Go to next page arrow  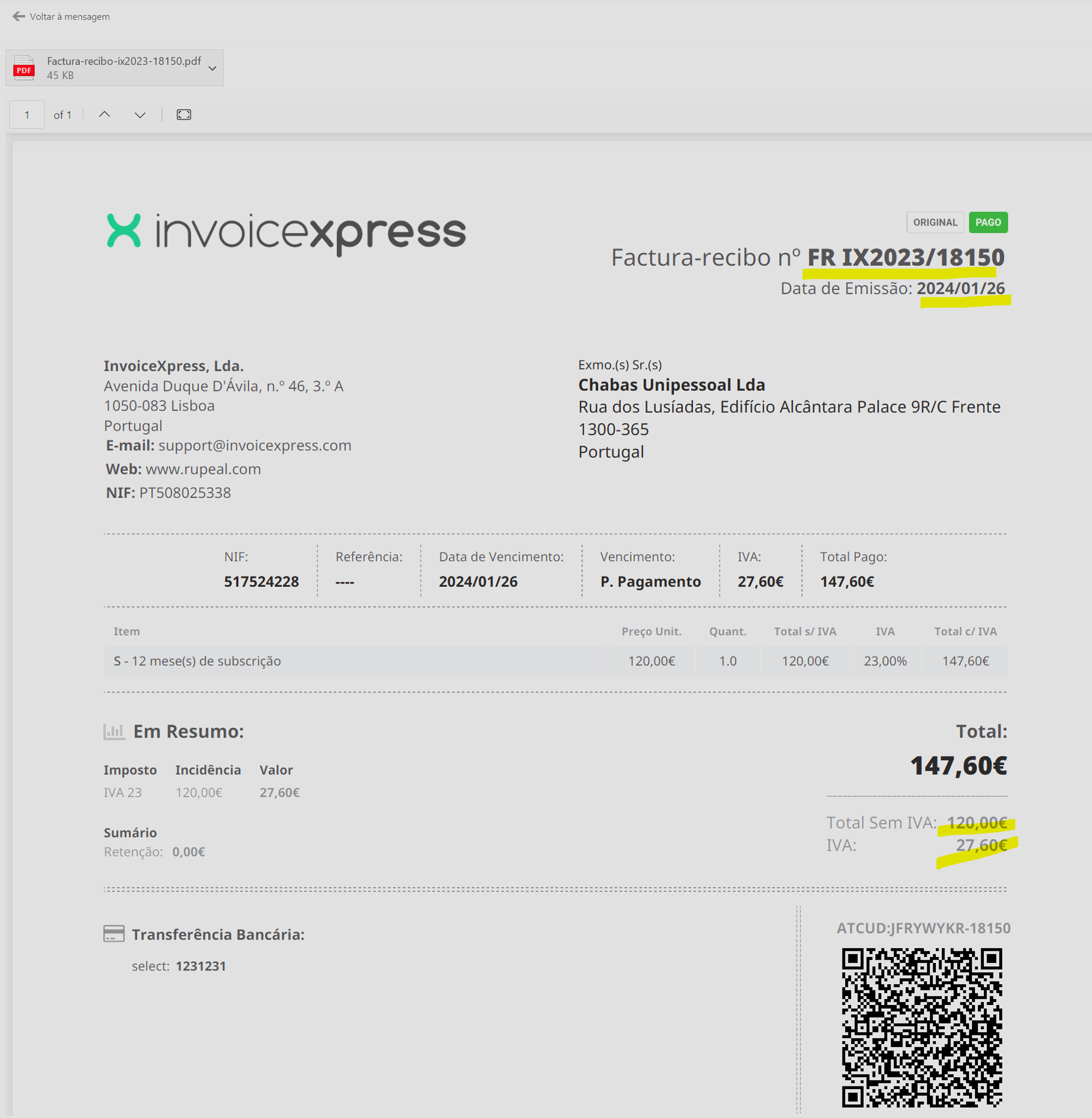[x=140, y=115]
